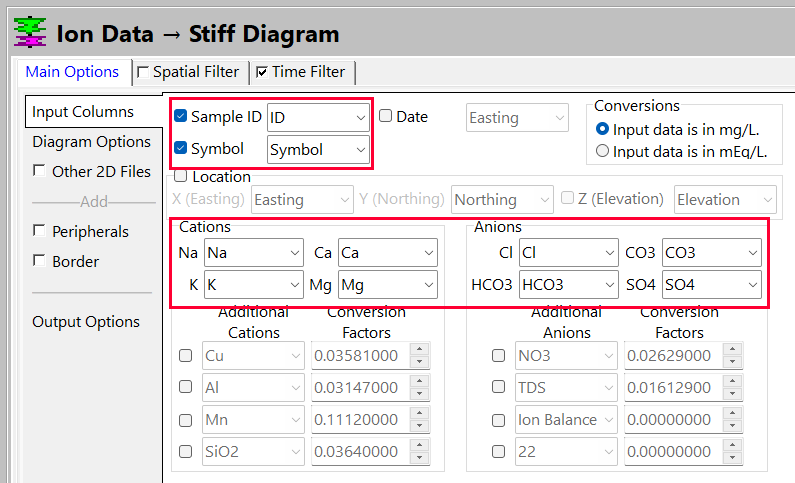Go to Output Options
The height and width of the screenshot is (483, 795).
[86, 322]
